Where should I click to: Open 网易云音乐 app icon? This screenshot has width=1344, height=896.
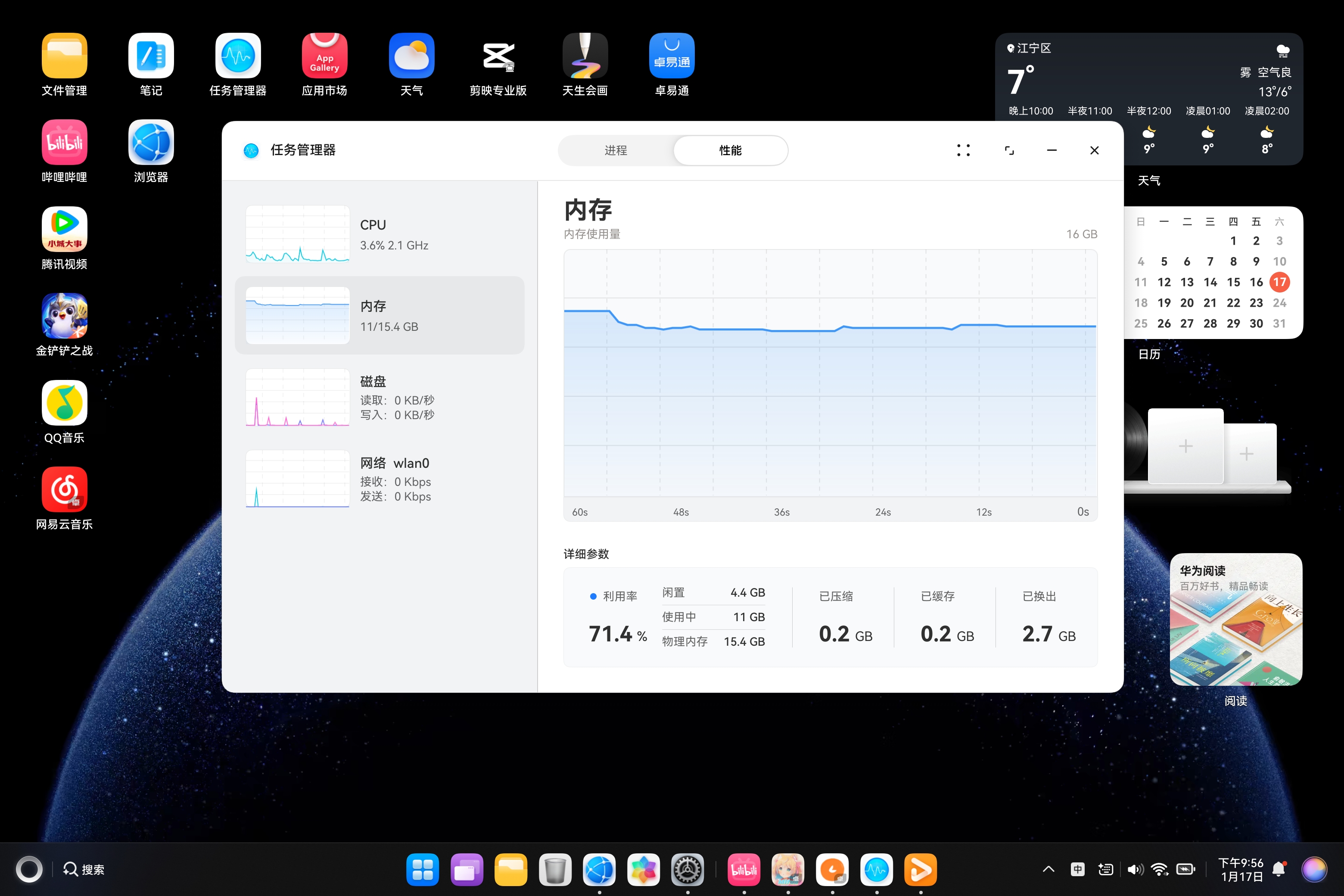64,490
